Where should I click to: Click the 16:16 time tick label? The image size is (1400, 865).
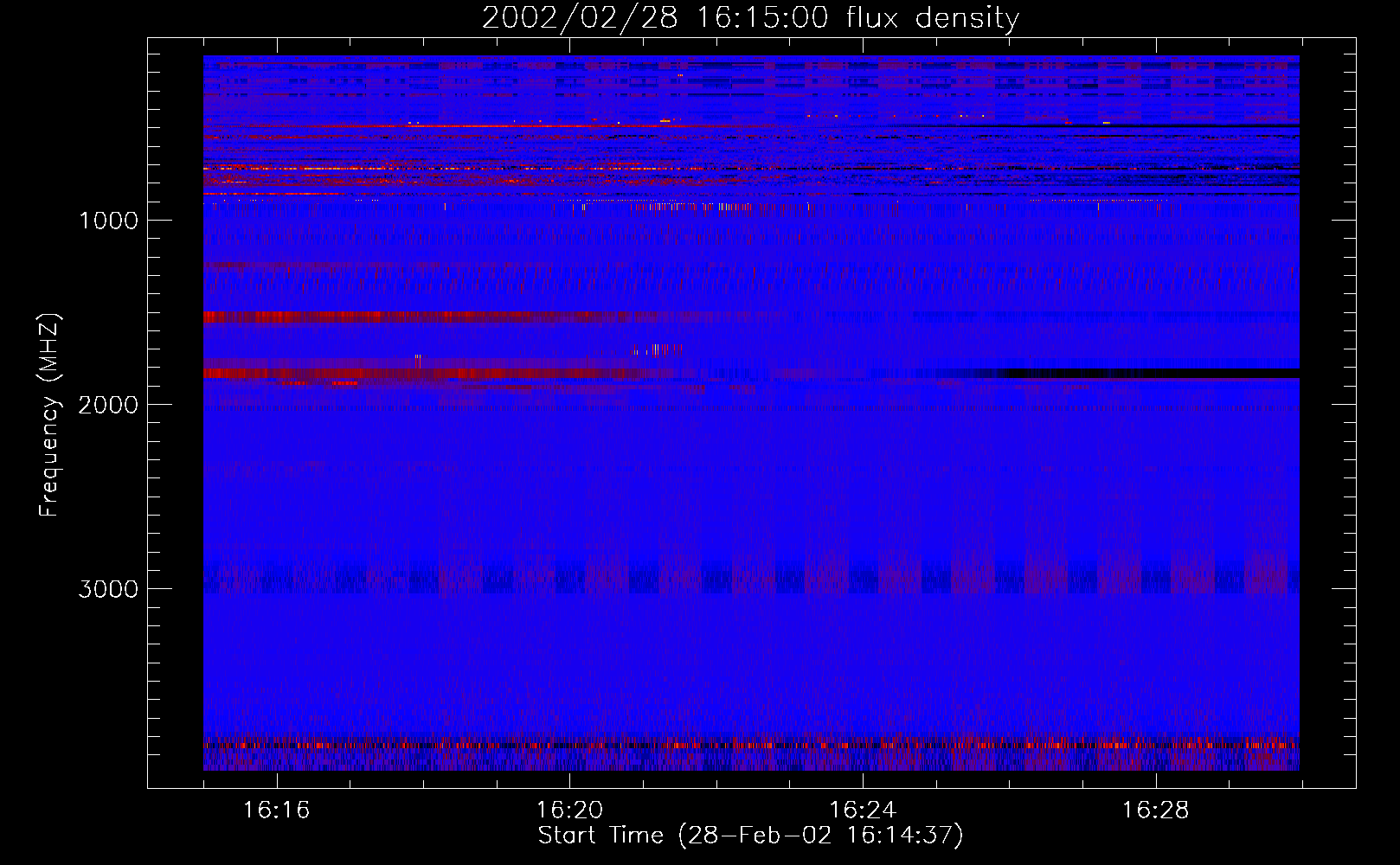tap(276, 811)
